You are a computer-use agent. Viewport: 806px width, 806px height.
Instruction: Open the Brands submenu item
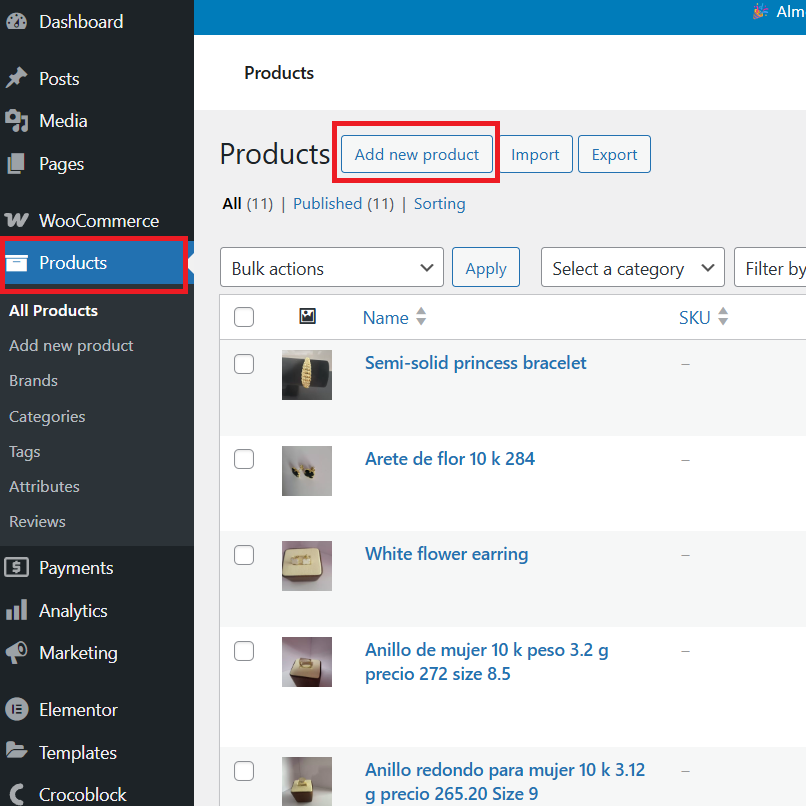[33, 380]
